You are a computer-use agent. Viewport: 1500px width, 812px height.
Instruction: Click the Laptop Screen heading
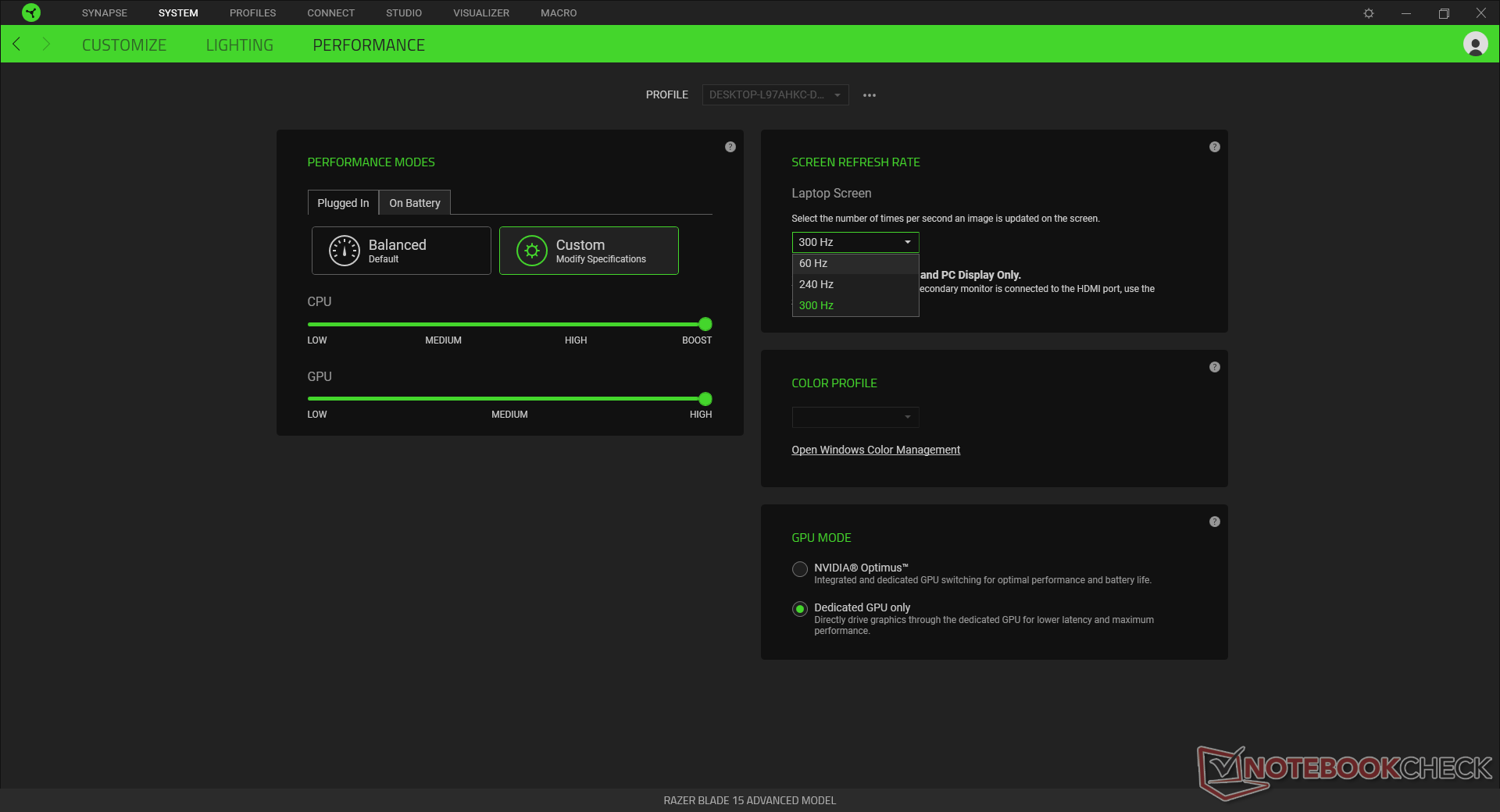[x=831, y=193]
